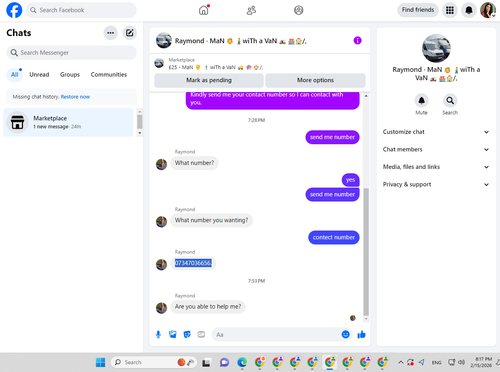500x372 pixels.
Task: Select the Unread chats tab
Action: [x=39, y=75]
